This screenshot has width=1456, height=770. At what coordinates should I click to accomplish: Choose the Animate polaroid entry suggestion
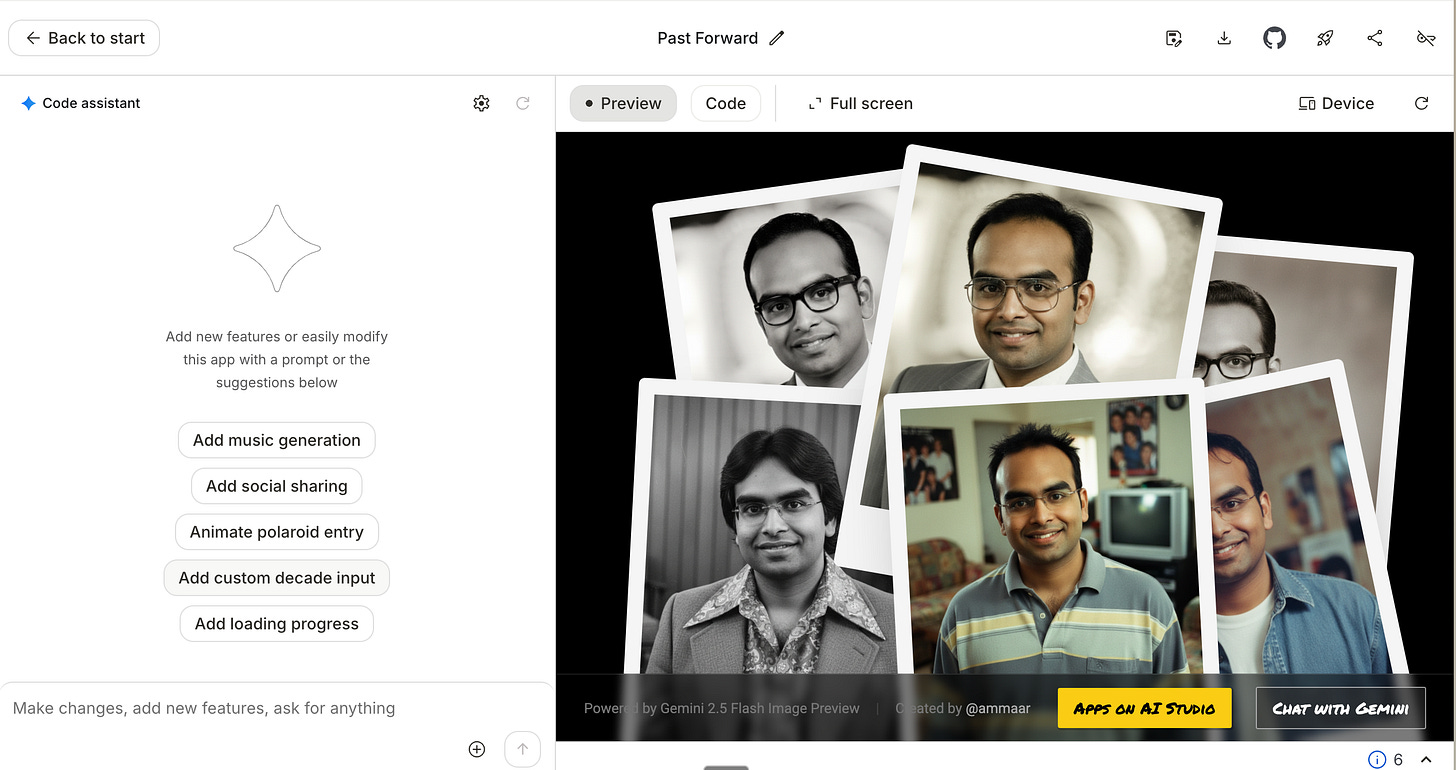[277, 532]
